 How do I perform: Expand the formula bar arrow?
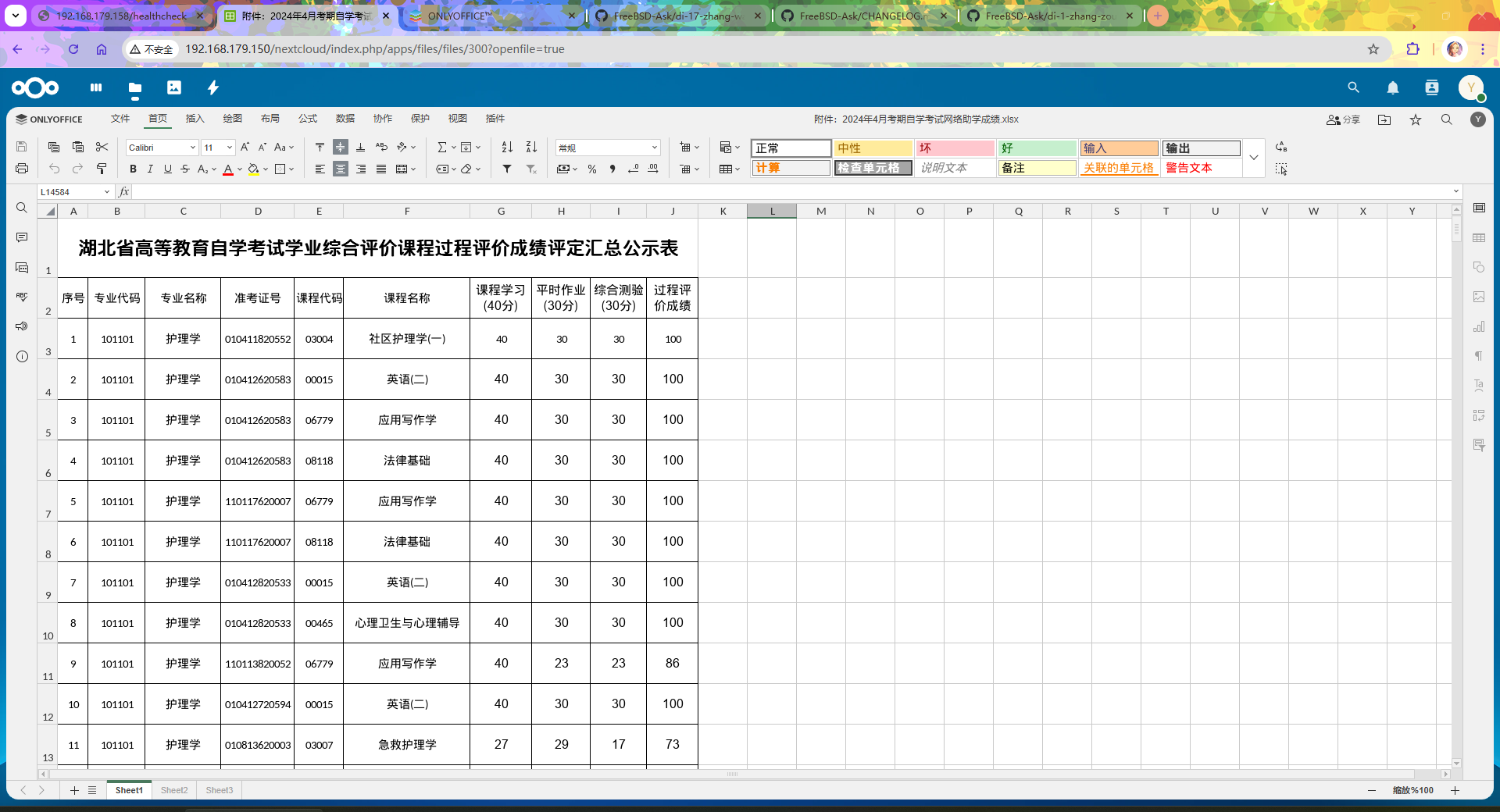point(1456,191)
